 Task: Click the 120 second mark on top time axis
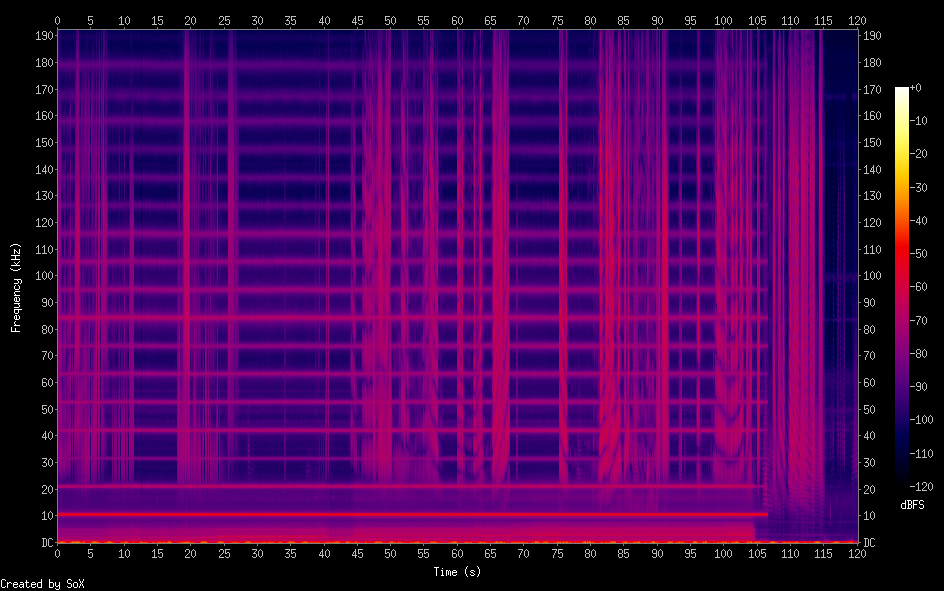click(x=856, y=19)
